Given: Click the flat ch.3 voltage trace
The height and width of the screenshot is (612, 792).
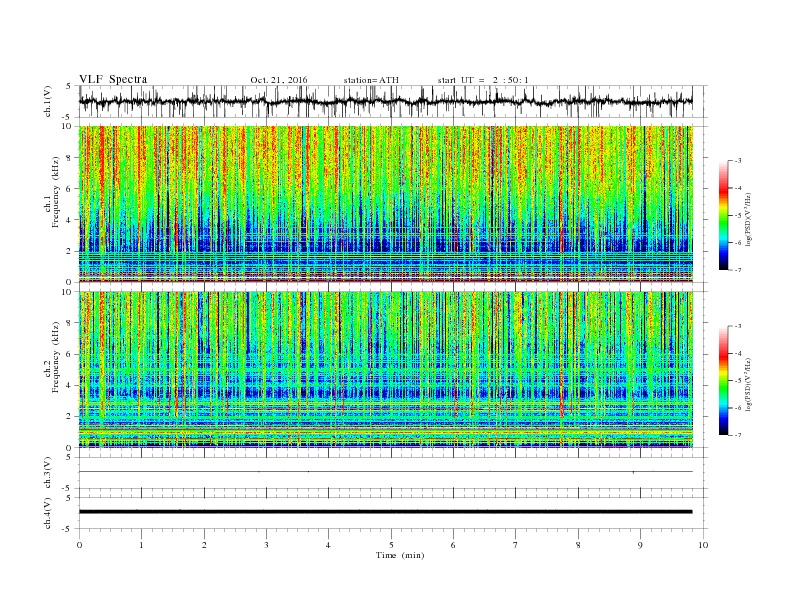Looking at the screenshot, I should (x=385, y=472).
